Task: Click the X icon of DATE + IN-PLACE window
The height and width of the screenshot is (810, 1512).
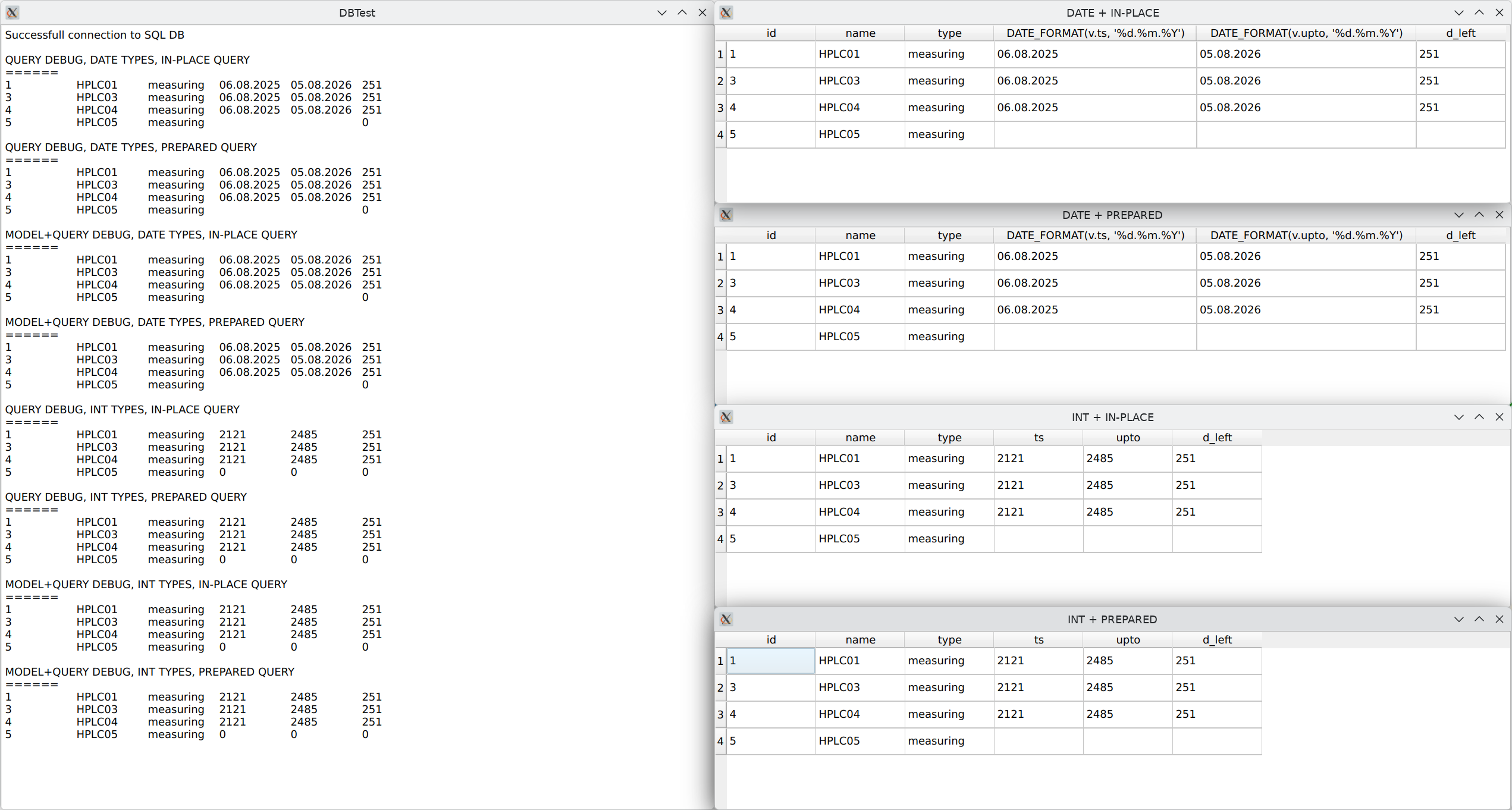Action: [x=726, y=12]
